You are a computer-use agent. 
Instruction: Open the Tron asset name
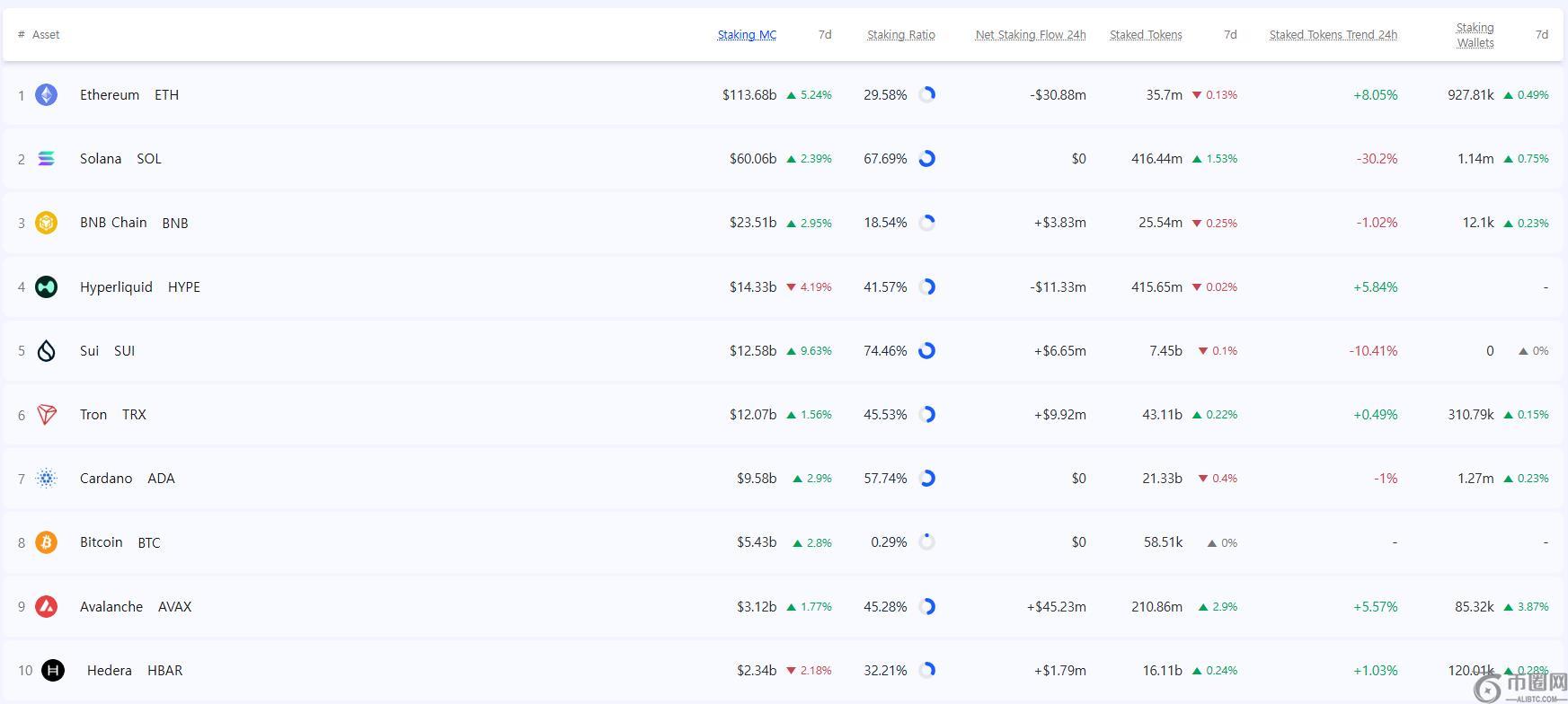[x=93, y=415]
